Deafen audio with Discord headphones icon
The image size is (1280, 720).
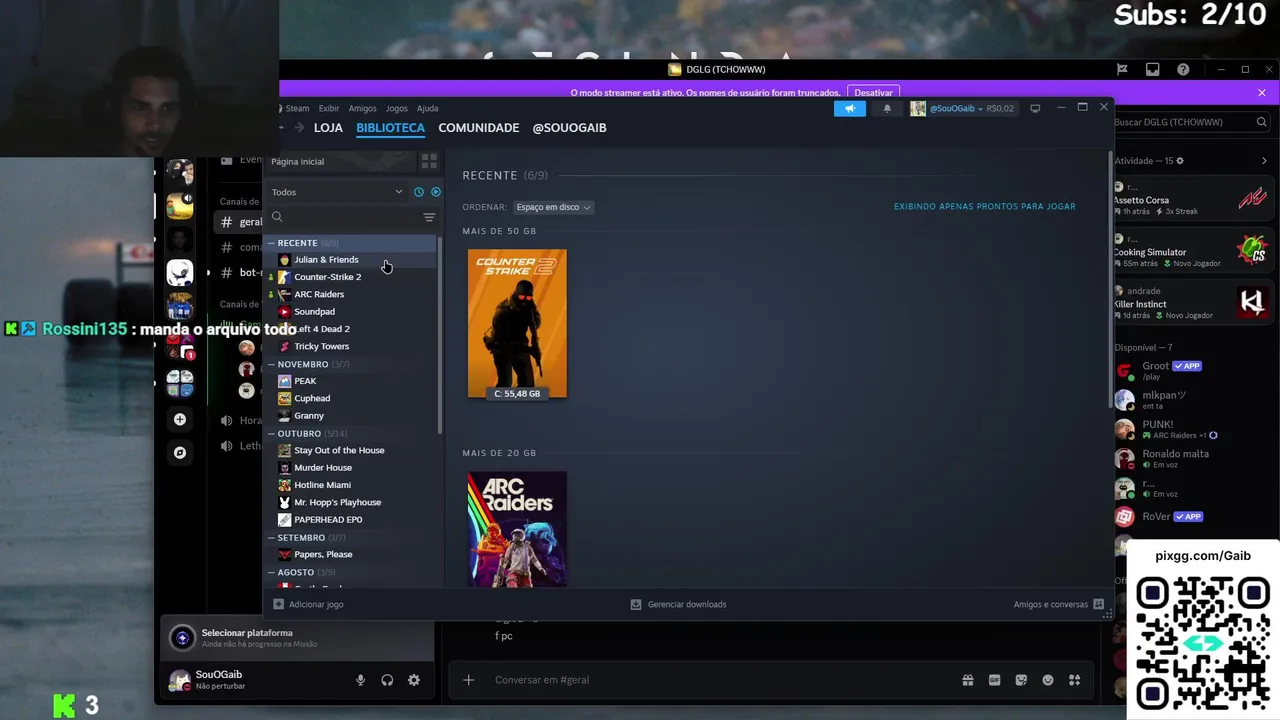point(387,680)
